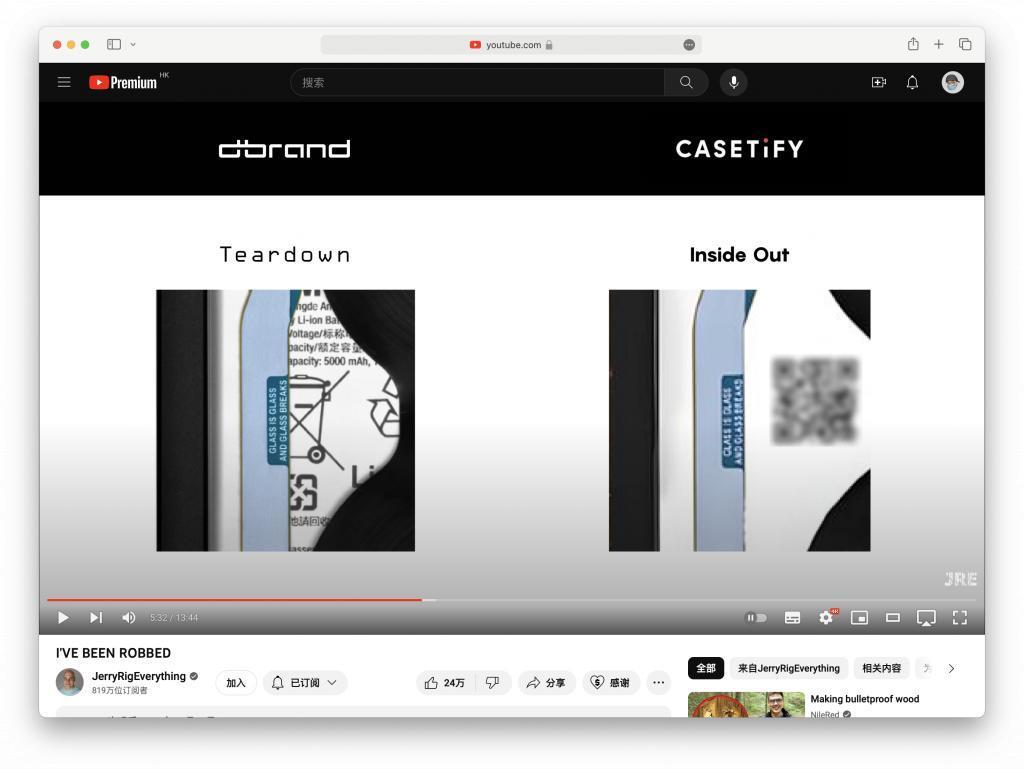Cast video via AirPlay

(926, 618)
